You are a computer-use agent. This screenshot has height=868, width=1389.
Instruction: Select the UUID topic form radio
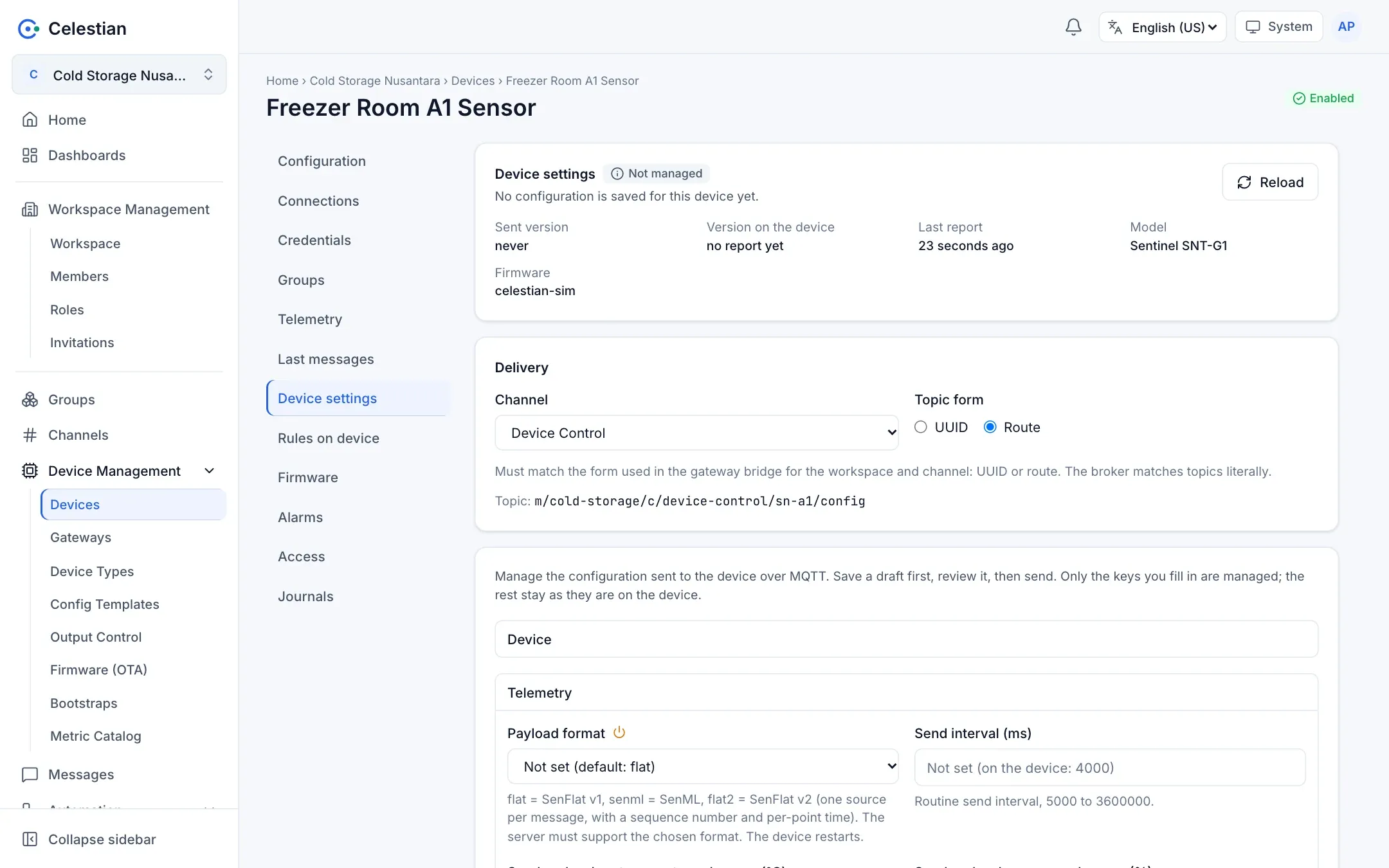pyautogui.click(x=921, y=427)
